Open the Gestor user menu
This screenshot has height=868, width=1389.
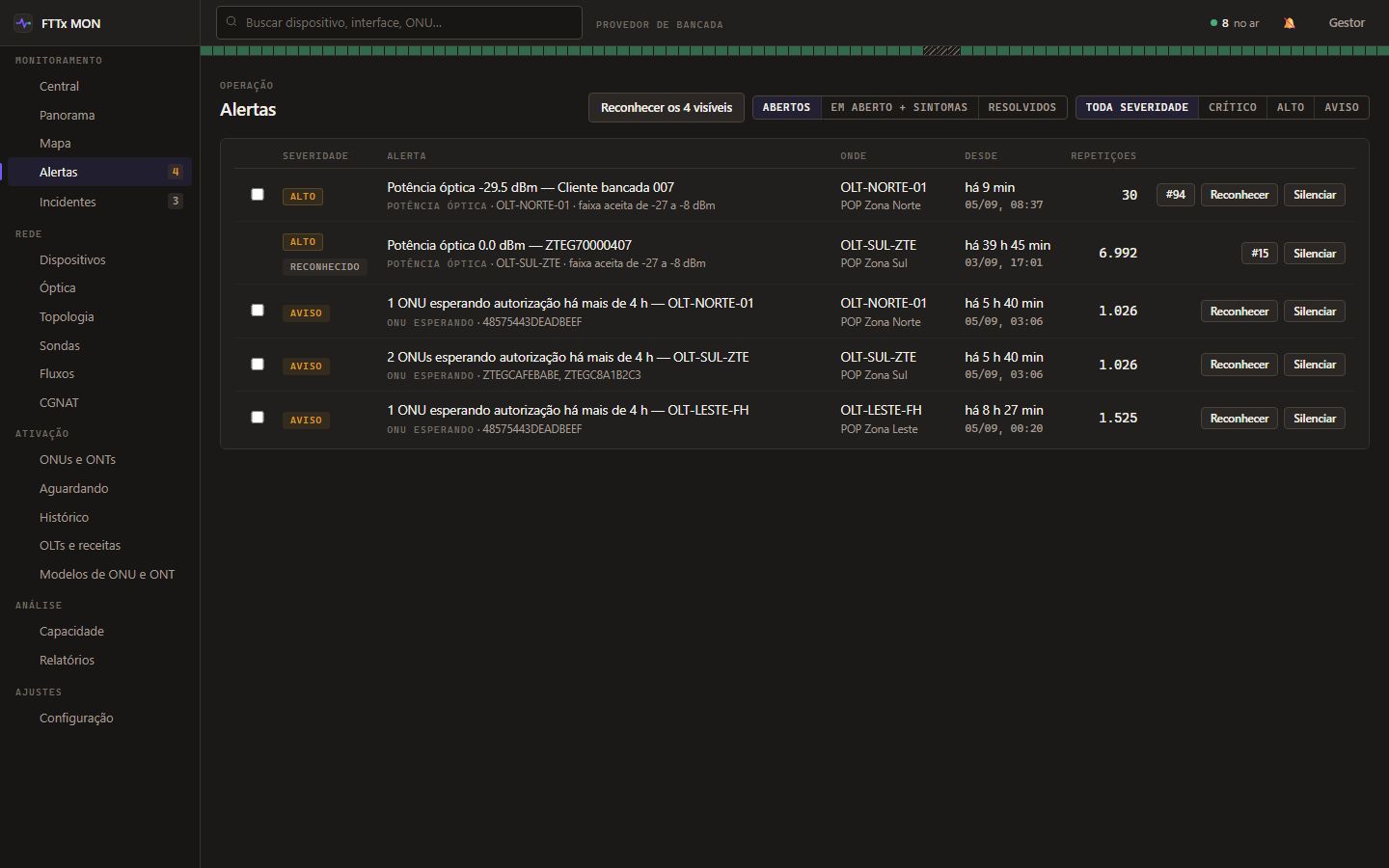tap(1347, 23)
